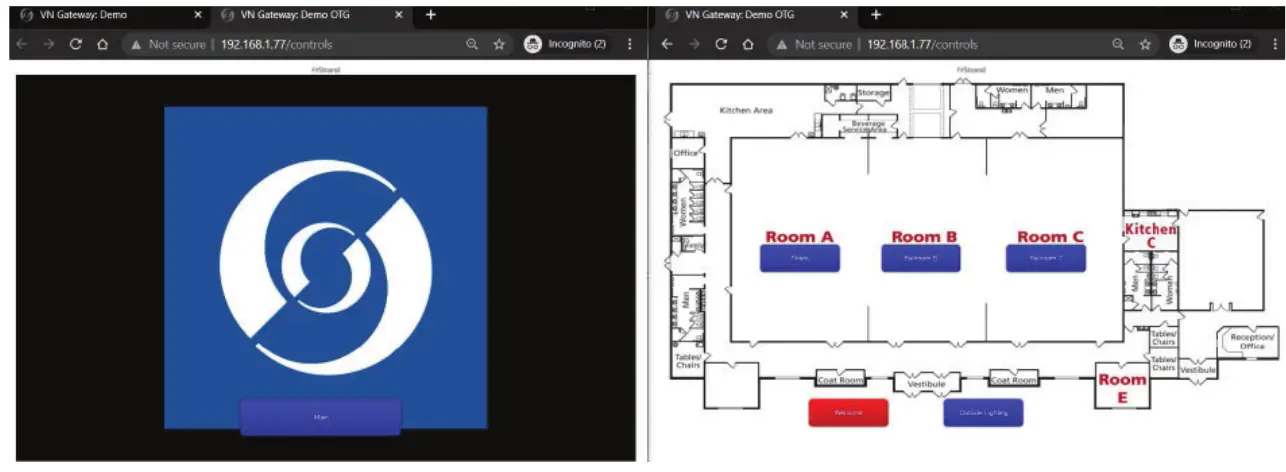Click the zoom magnifier icon in the left browser window

point(472,45)
